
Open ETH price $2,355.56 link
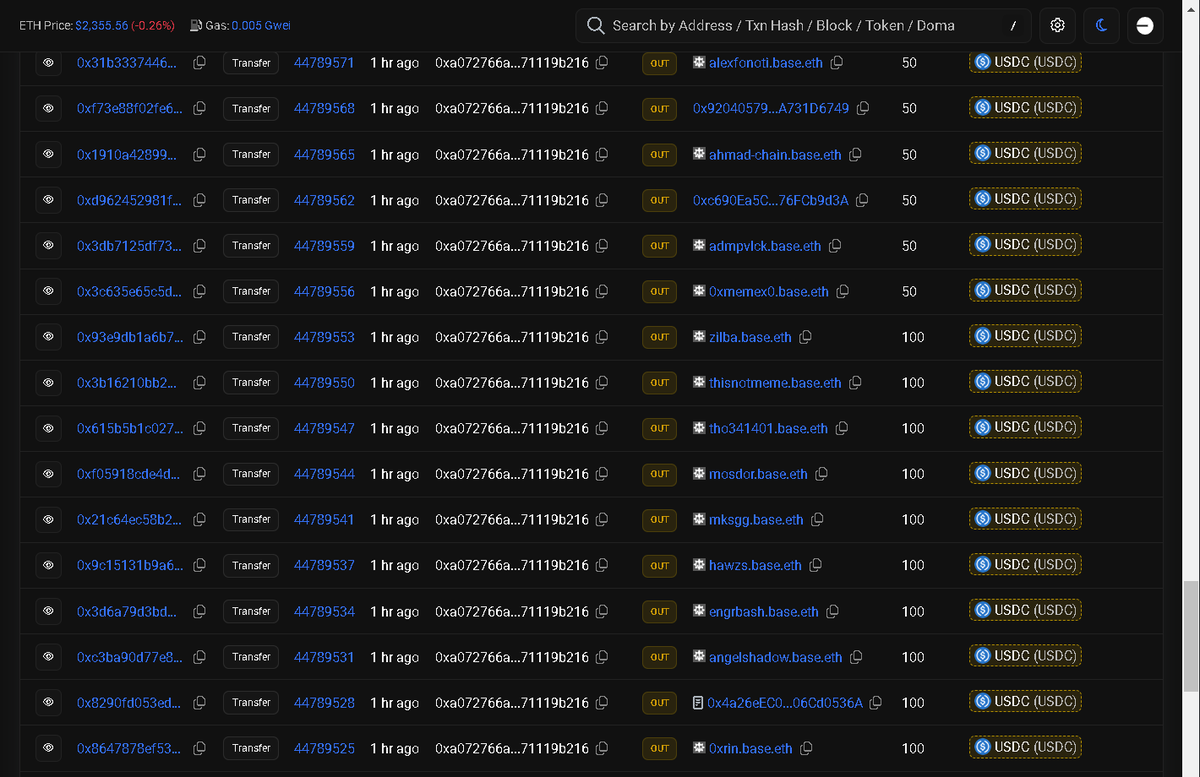coord(100,25)
